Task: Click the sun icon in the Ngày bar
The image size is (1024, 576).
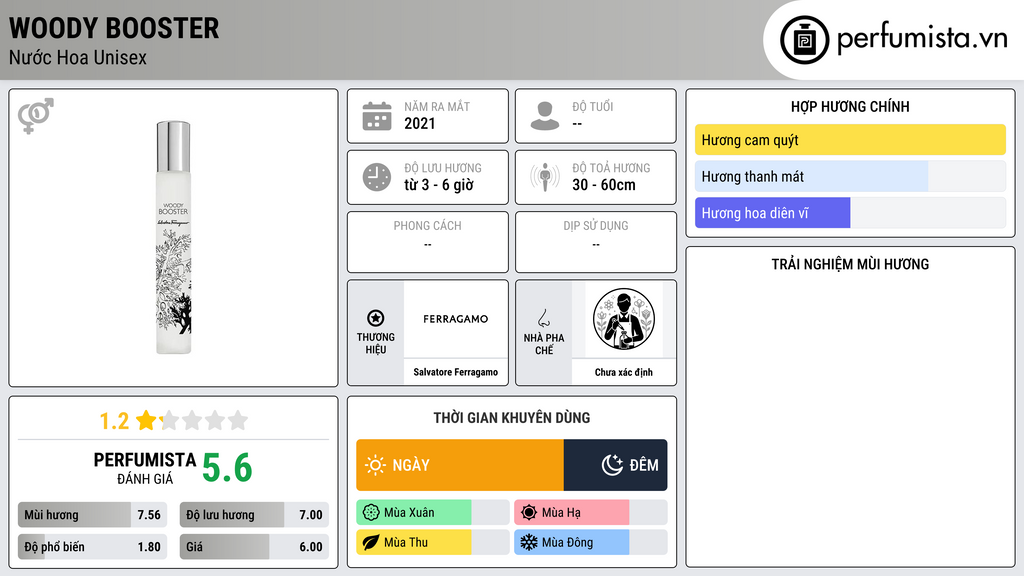Action: [375, 465]
